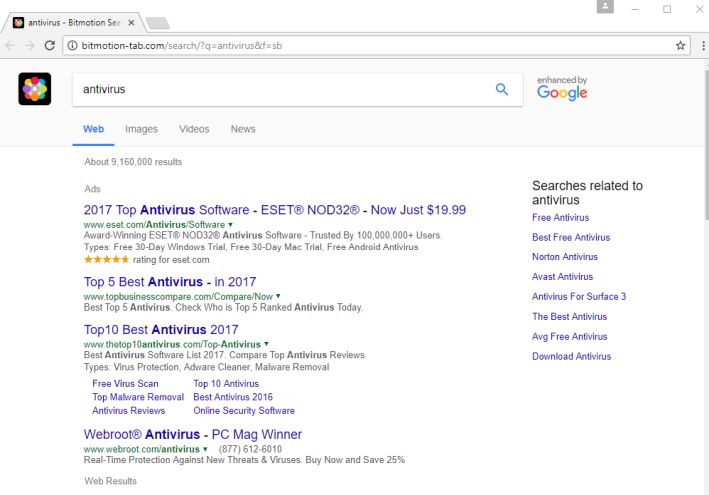This screenshot has width=709, height=495.
Task: Click the Ads label
Action: pyautogui.click(x=92, y=189)
